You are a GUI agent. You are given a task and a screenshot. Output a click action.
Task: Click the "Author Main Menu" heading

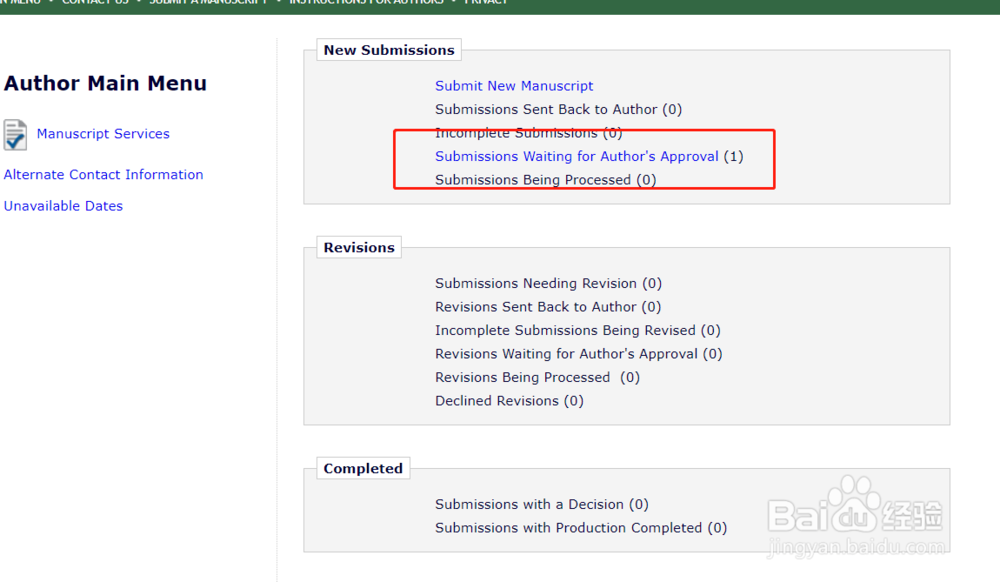[105, 83]
